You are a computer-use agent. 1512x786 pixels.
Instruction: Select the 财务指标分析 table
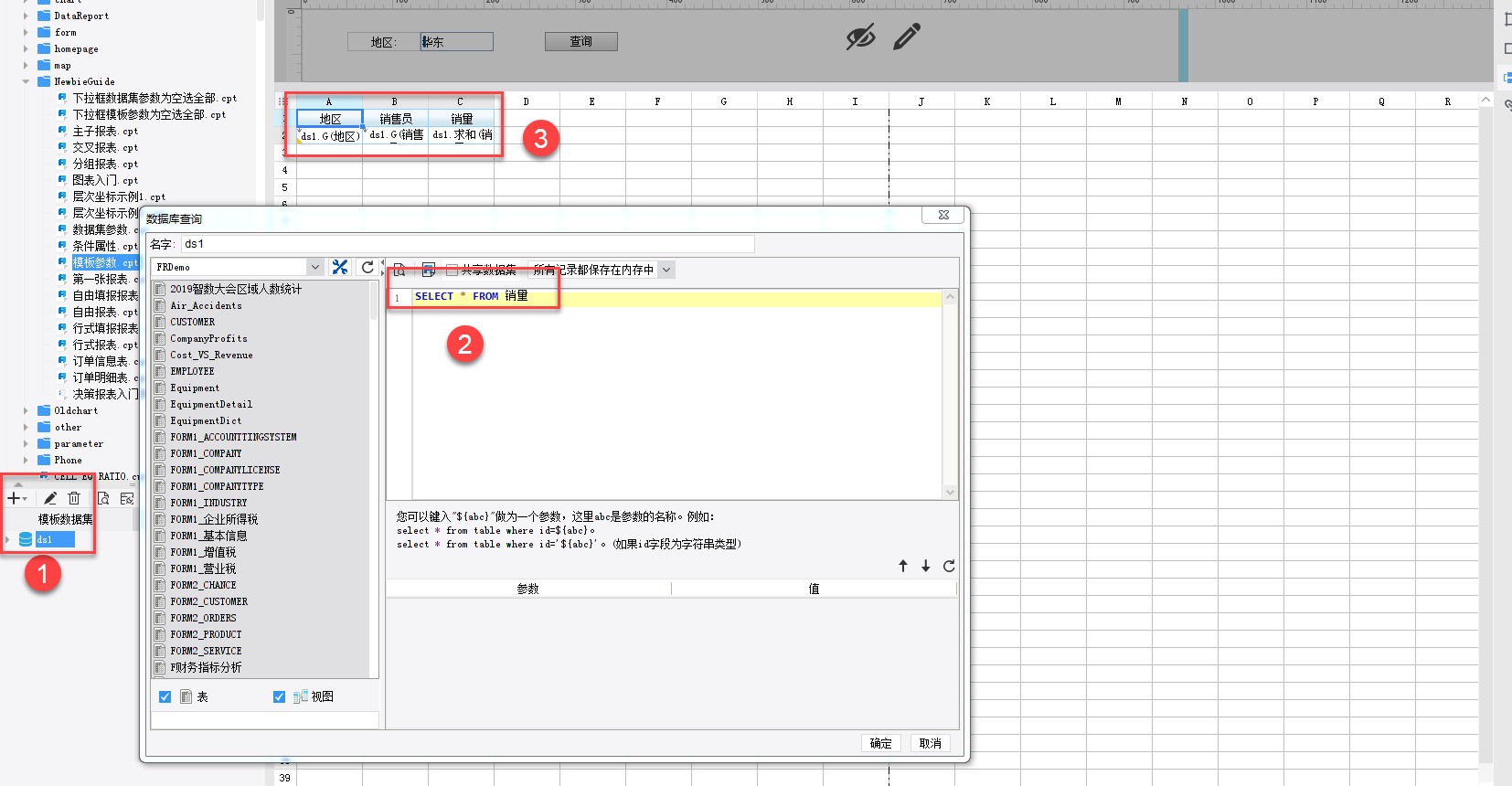[206, 667]
